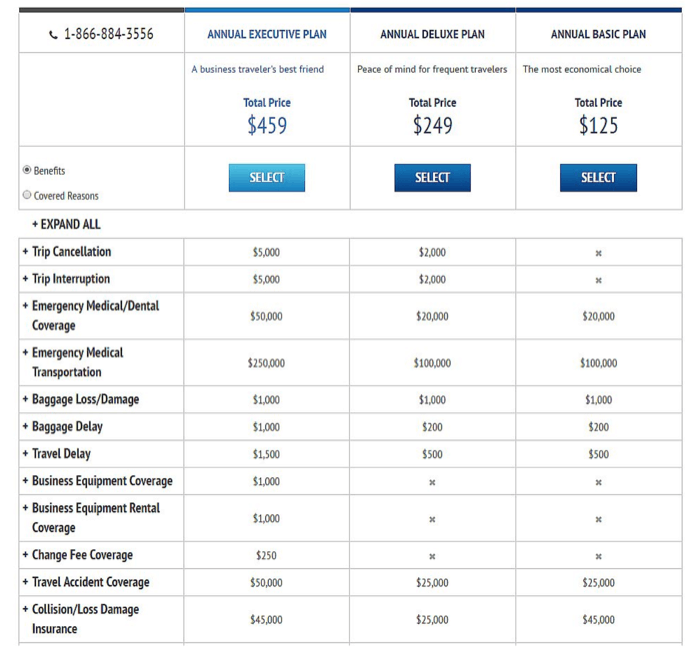Click SELECT for Annual Deluxe Plan
Viewport: 700px width, 655px height.
(432, 177)
